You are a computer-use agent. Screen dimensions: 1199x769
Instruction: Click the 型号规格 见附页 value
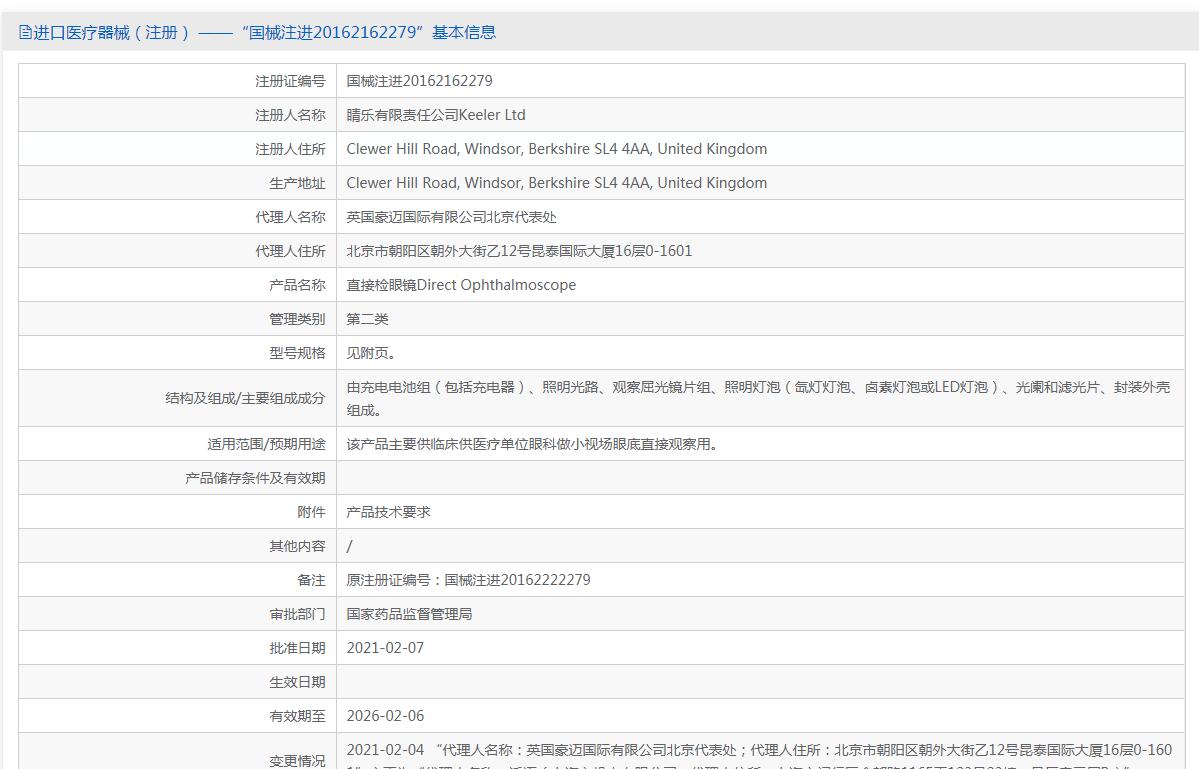tap(371, 353)
